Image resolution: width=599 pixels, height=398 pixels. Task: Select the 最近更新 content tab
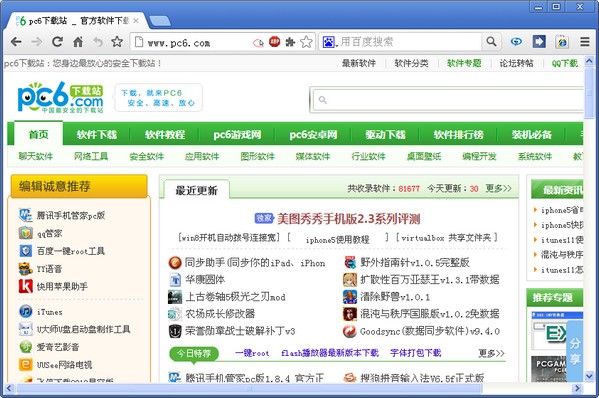pos(196,190)
